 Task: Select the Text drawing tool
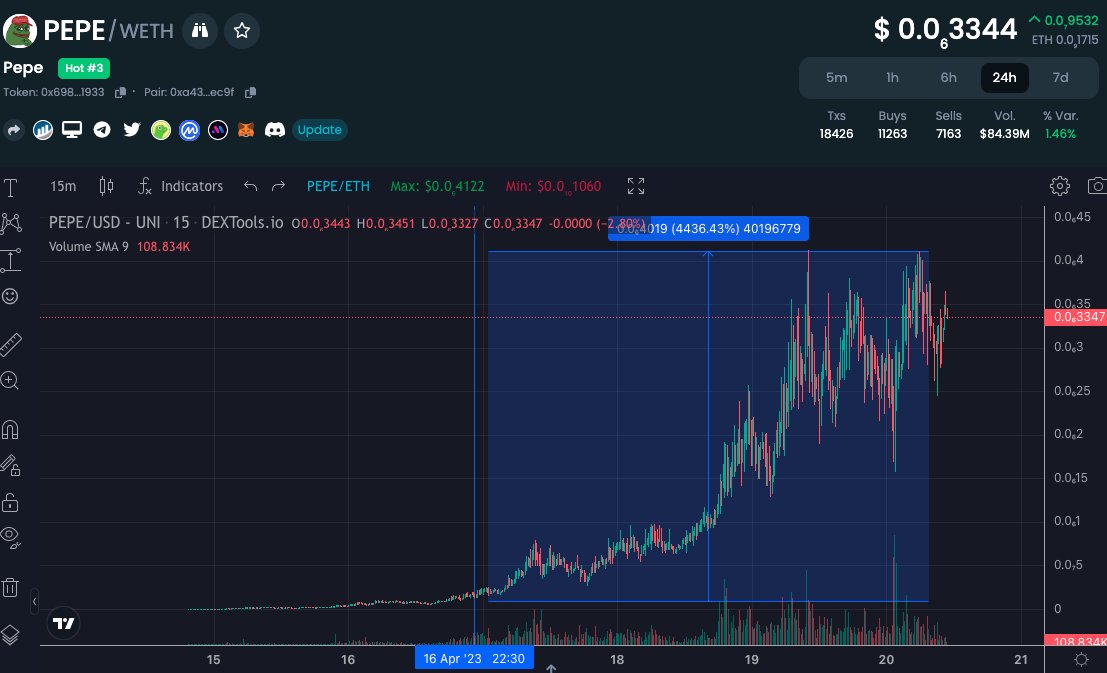click(11, 188)
